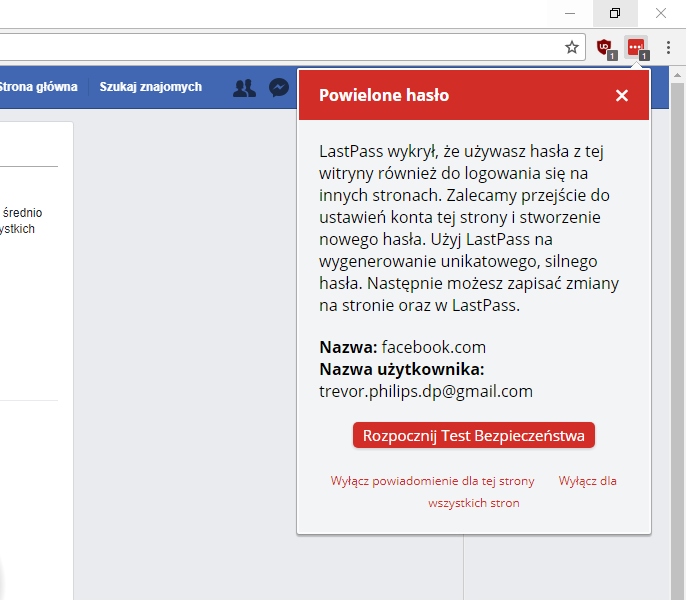
Task: Go to Strona główna in Facebook bar
Action: [38, 87]
